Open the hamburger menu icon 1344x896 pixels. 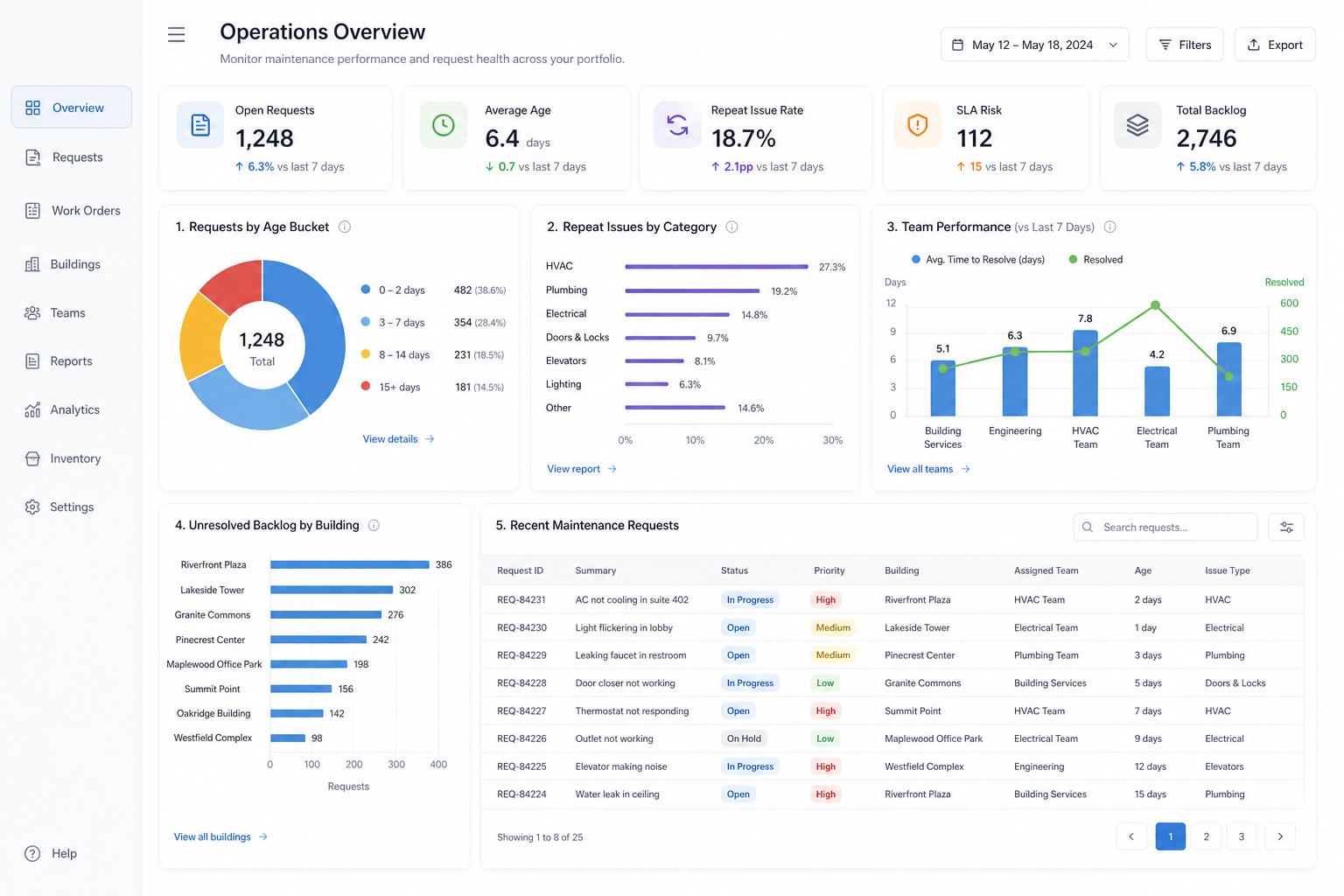coord(176,35)
